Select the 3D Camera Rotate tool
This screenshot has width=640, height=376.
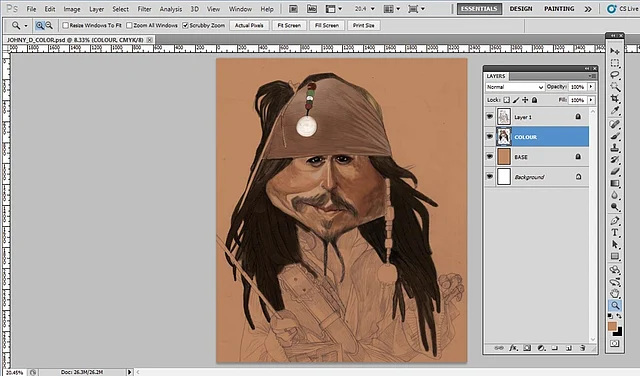615,282
